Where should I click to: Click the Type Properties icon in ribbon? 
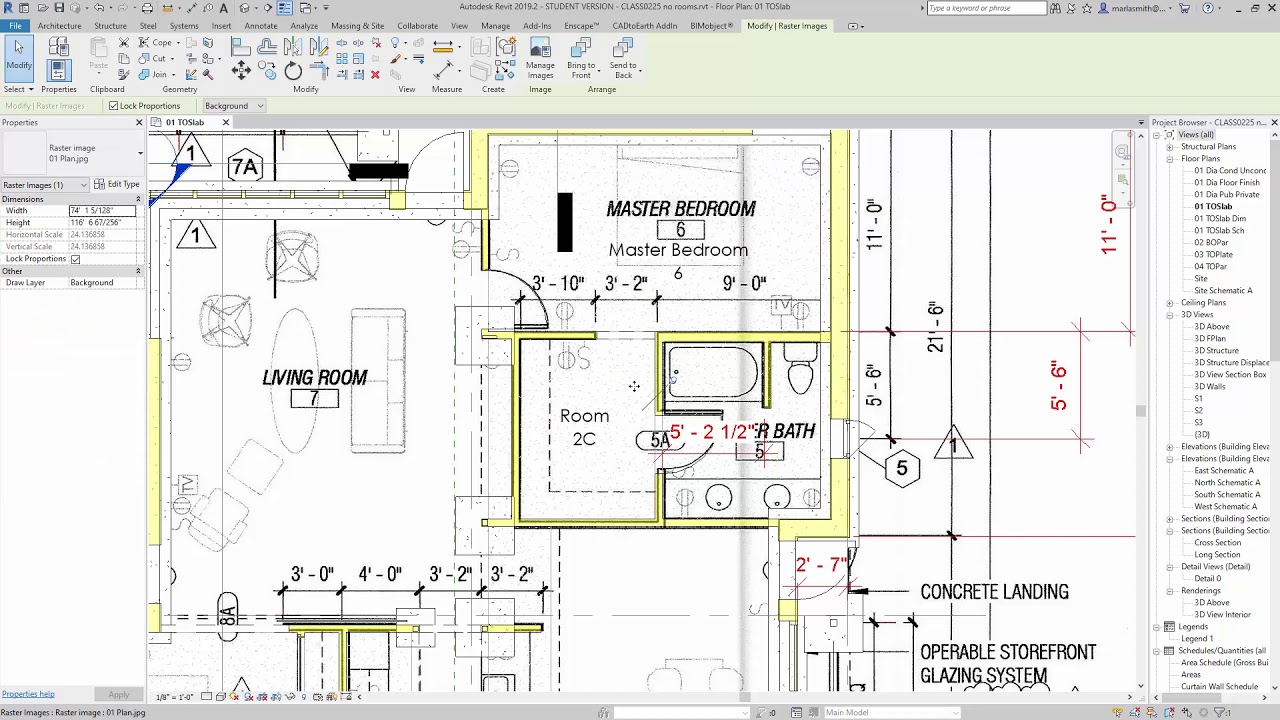tap(58, 46)
